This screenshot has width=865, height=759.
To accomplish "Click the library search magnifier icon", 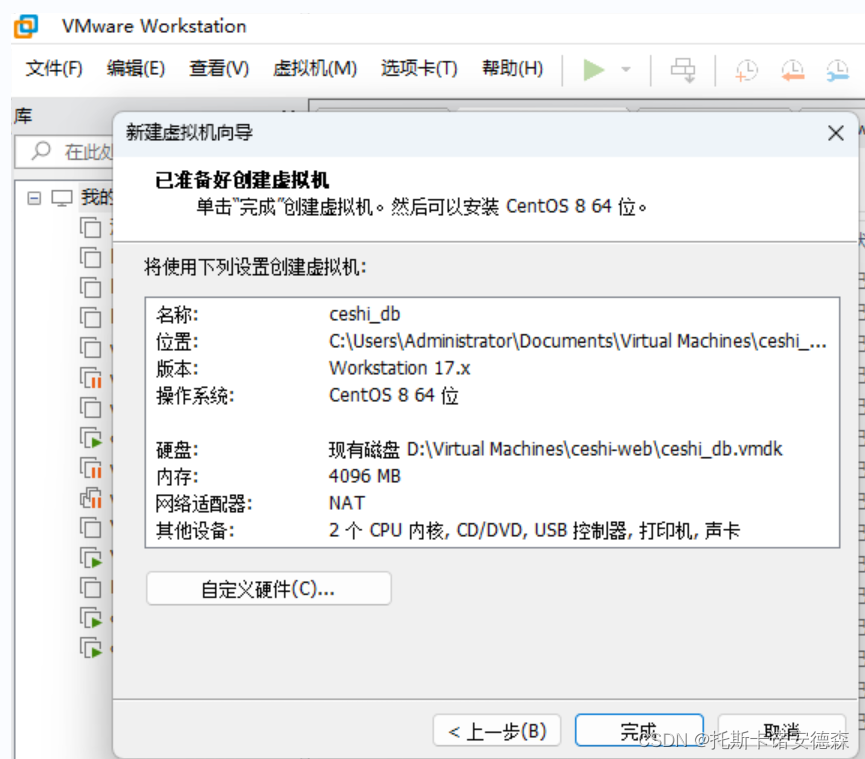I will pos(41,151).
